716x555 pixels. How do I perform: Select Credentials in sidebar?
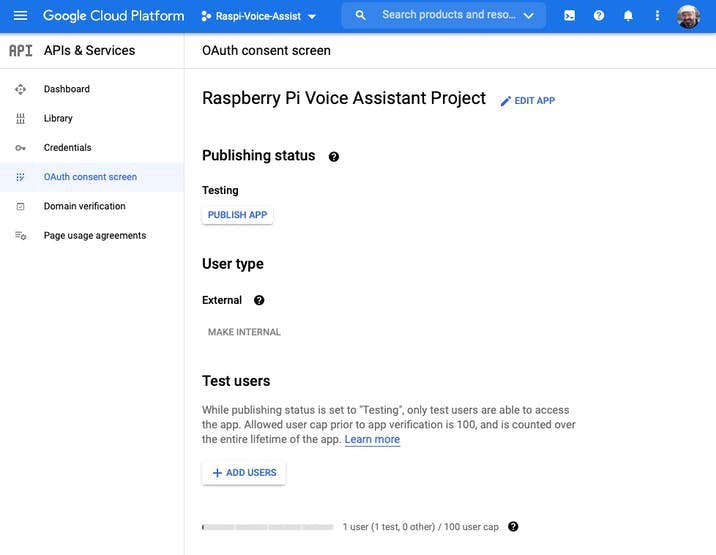pyautogui.click(x=67, y=147)
